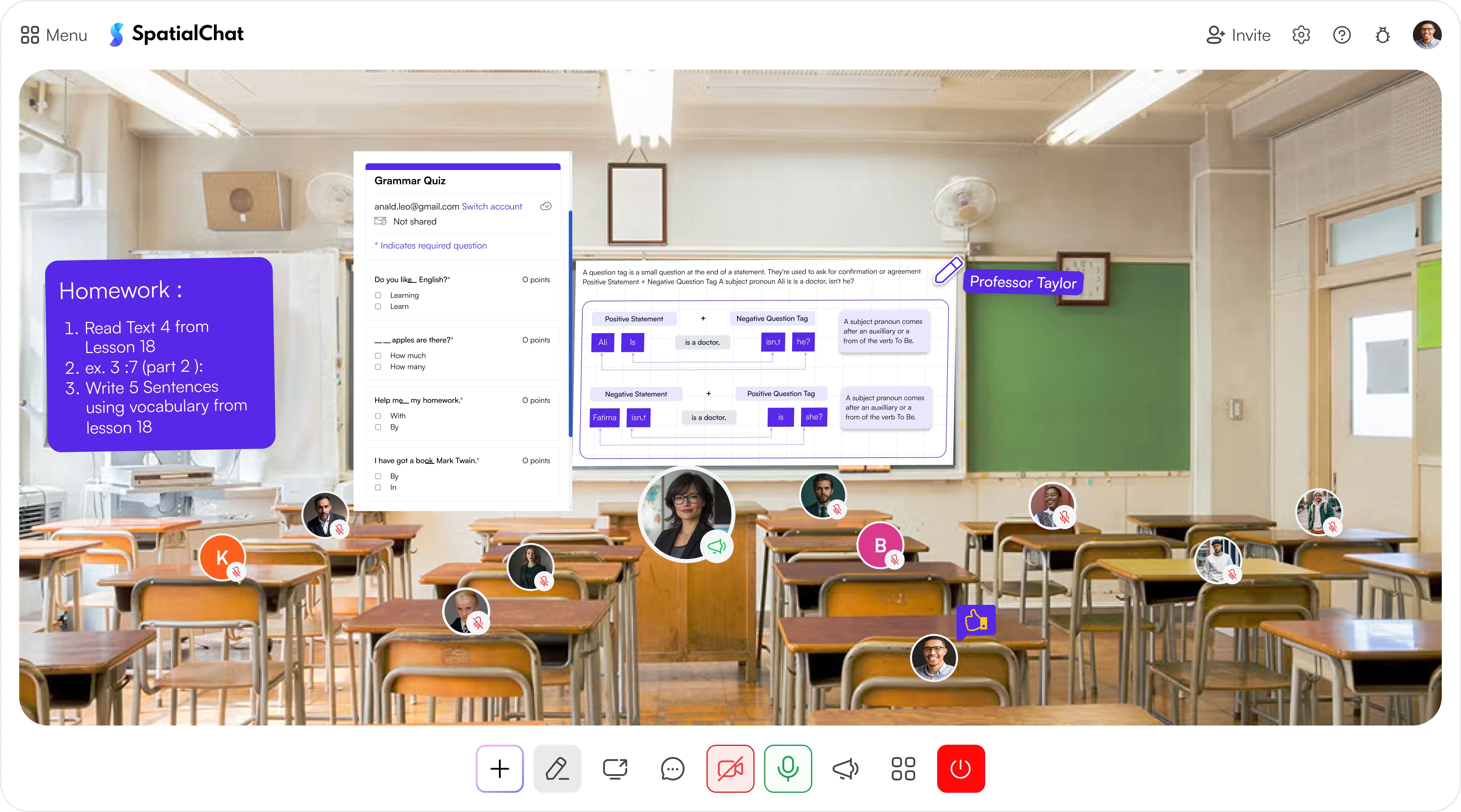Tick the 'With' option checkbox
The height and width of the screenshot is (812, 1461).
[x=378, y=416]
